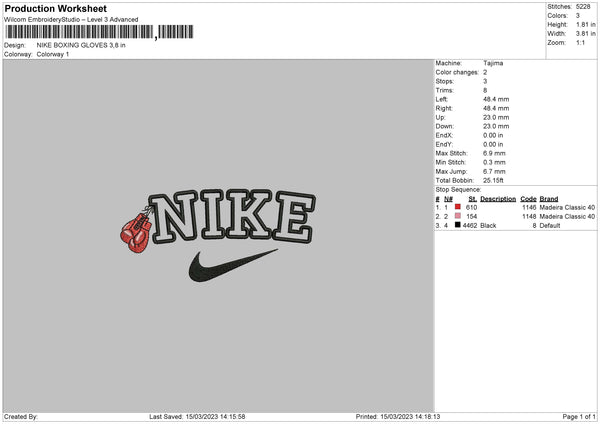The height and width of the screenshot is (424, 600).
Task: Click design name 'NIKE BOXING GLOVES 3,8 in'
Action: 81,45
